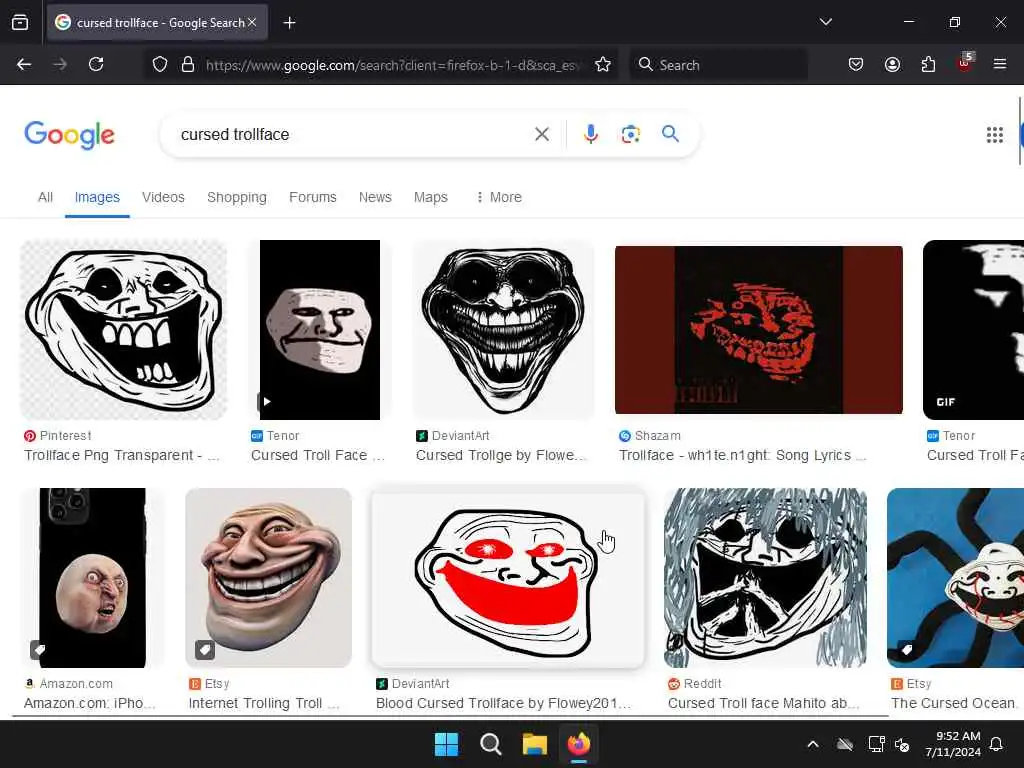Show site security lock information
The width and height of the screenshot is (1024, 768).
(x=188, y=64)
